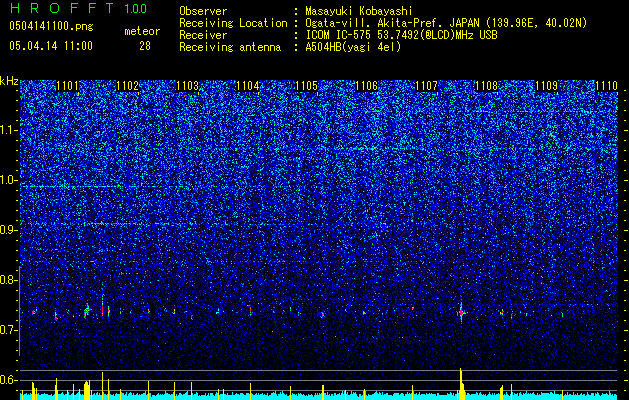This screenshot has height=400, width=629.
Task: Click the kHz axis unit label
Action: (x=9, y=81)
